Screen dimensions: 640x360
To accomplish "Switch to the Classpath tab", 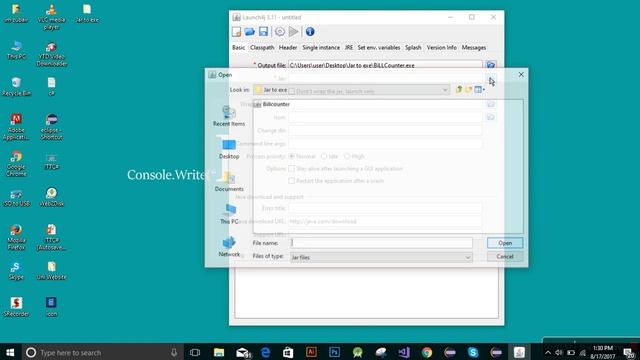I will tap(262, 48).
